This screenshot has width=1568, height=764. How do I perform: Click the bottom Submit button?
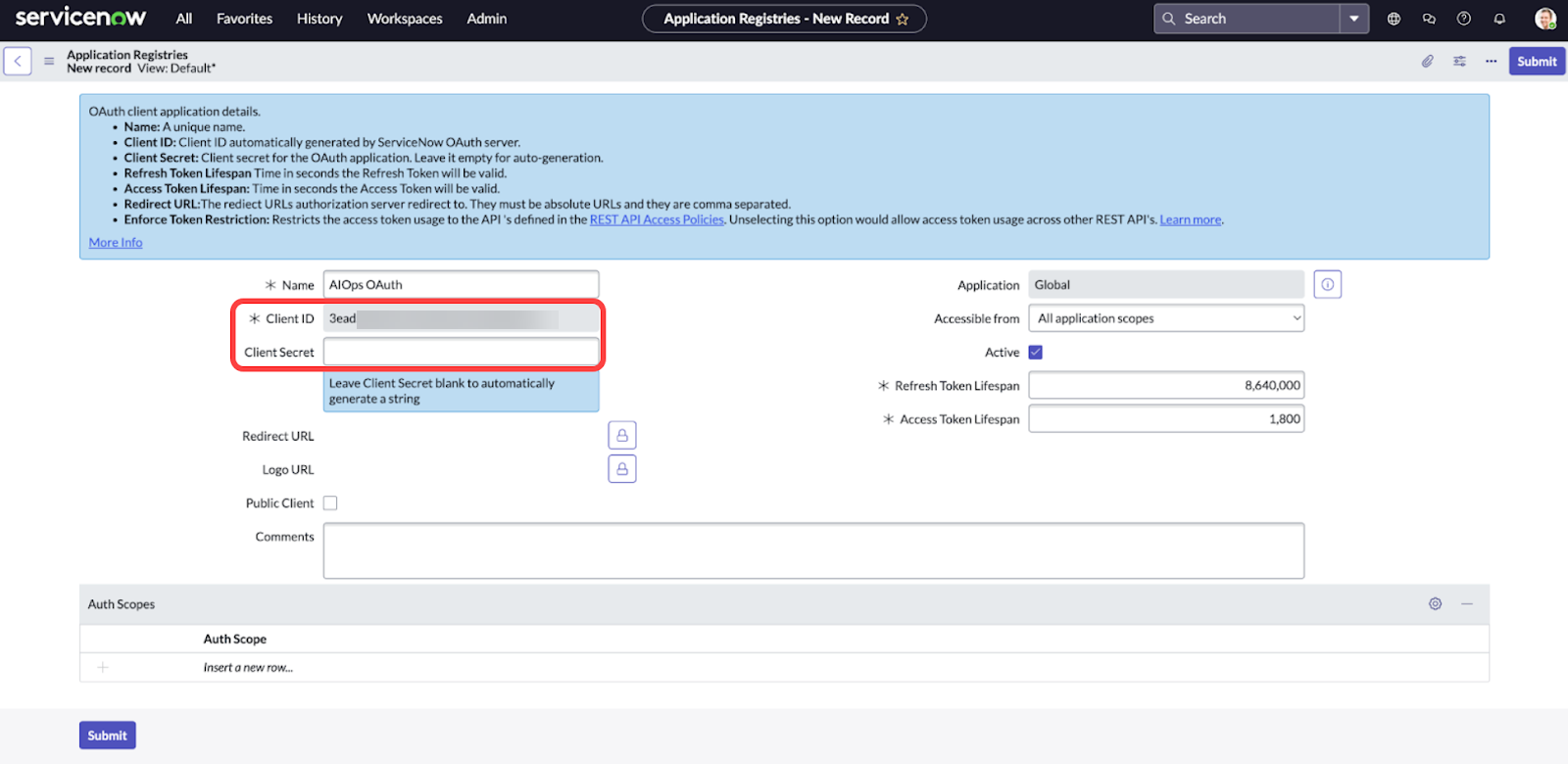(x=108, y=736)
